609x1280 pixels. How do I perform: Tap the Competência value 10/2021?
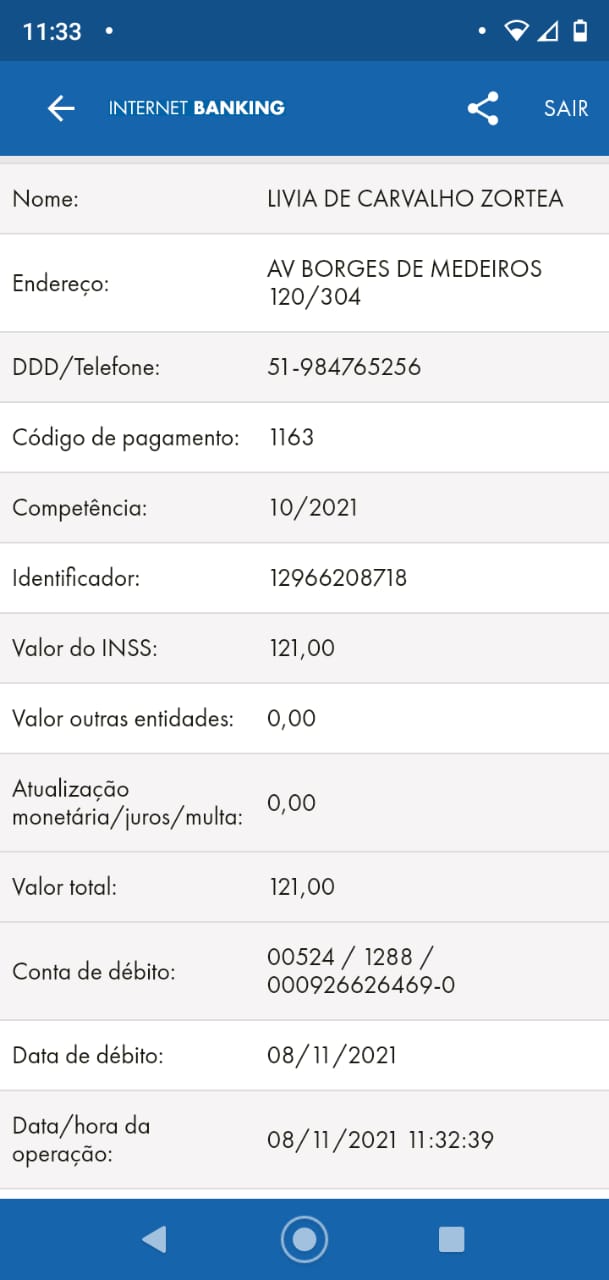point(313,508)
